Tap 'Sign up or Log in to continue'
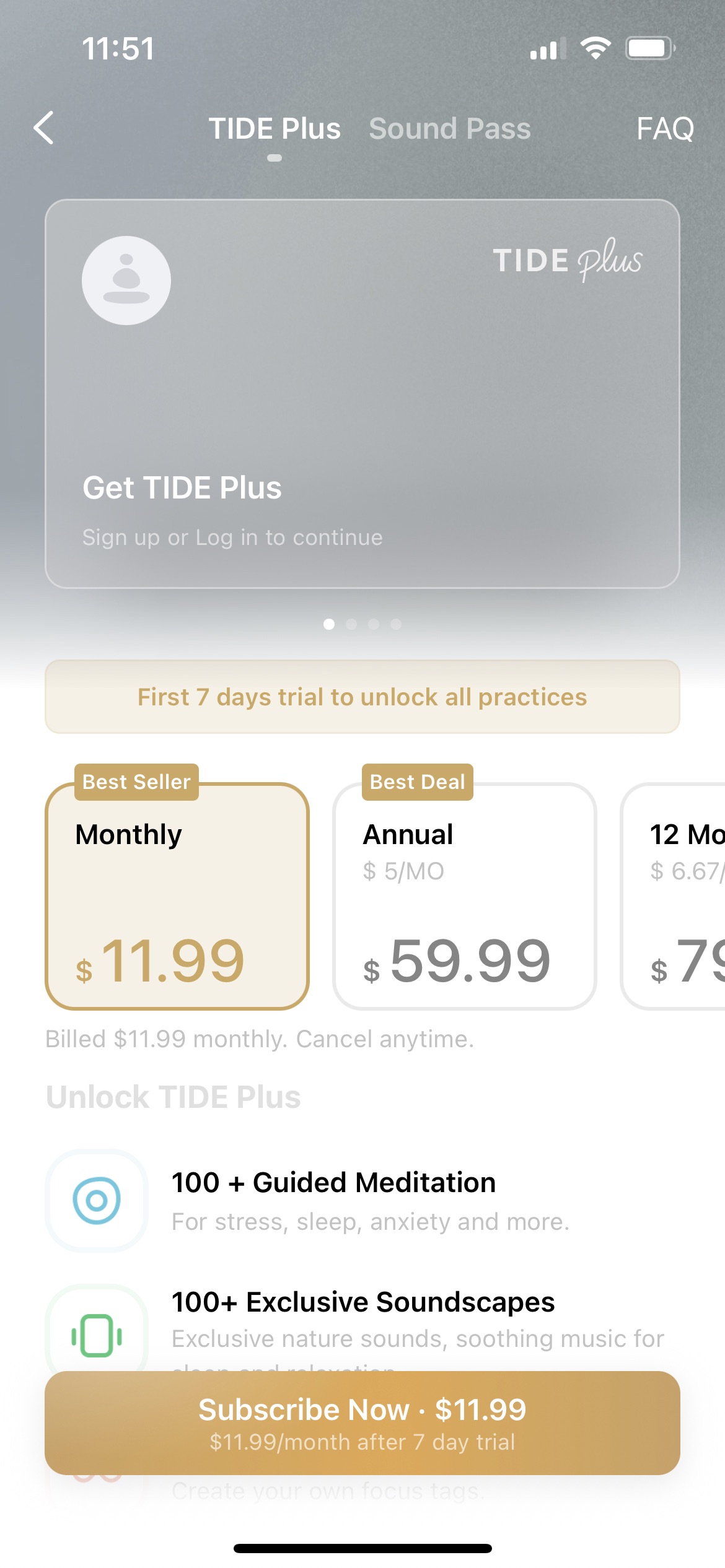Screen dimensions: 725x1568 pyautogui.click(x=232, y=538)
